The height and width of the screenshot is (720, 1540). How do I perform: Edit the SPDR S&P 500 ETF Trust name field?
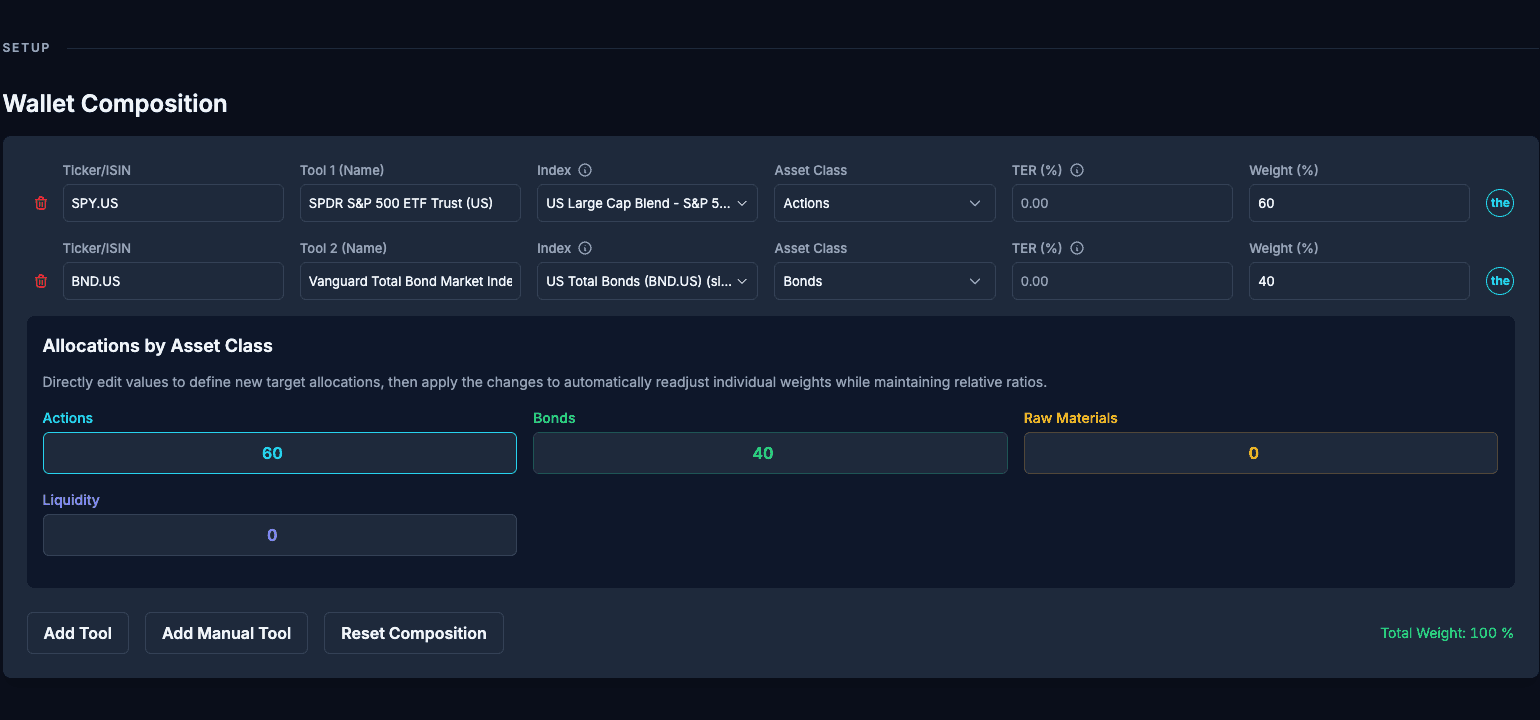click(410, 203)
